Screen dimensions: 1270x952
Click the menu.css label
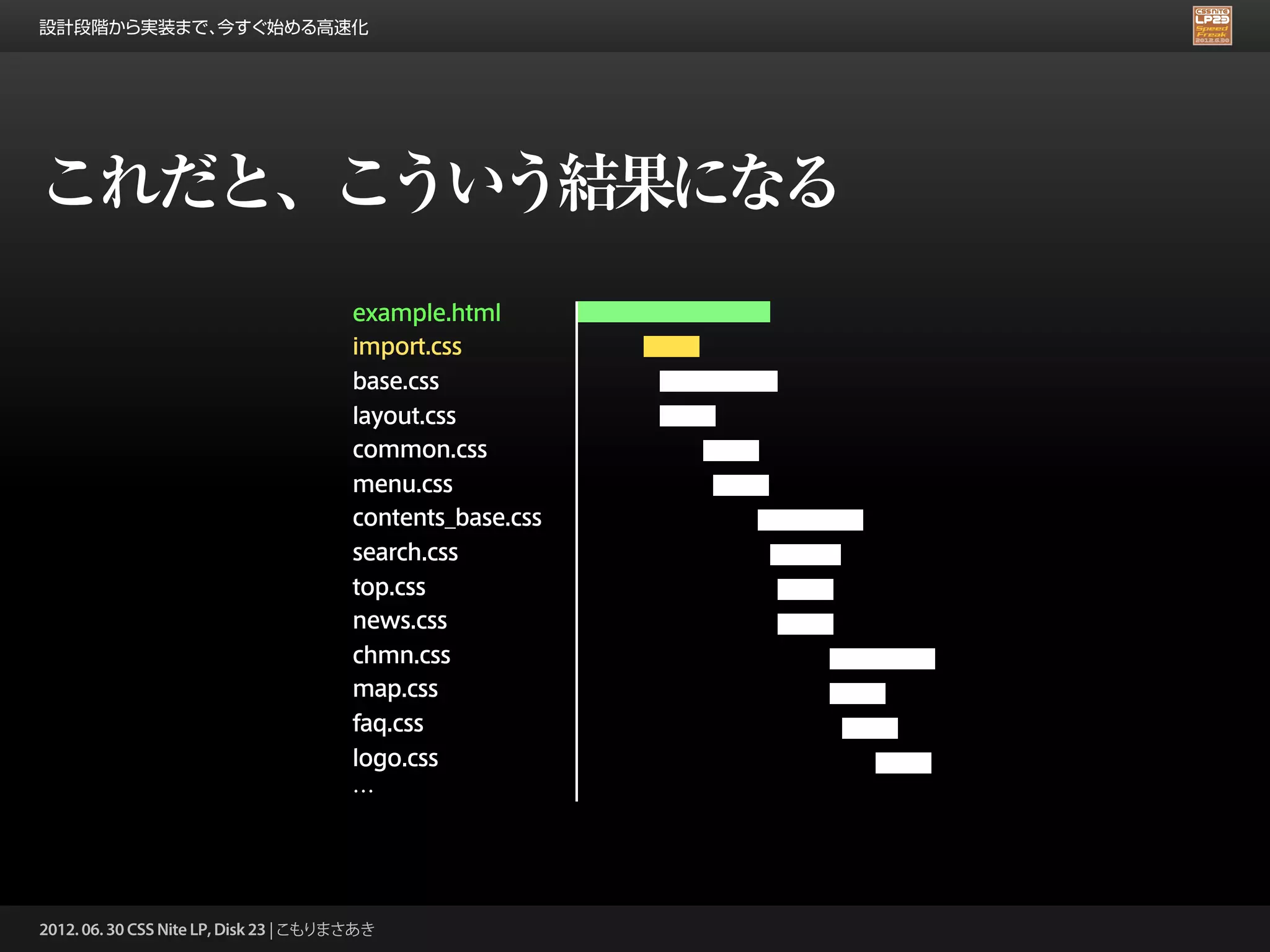click(x=402, y=485)
